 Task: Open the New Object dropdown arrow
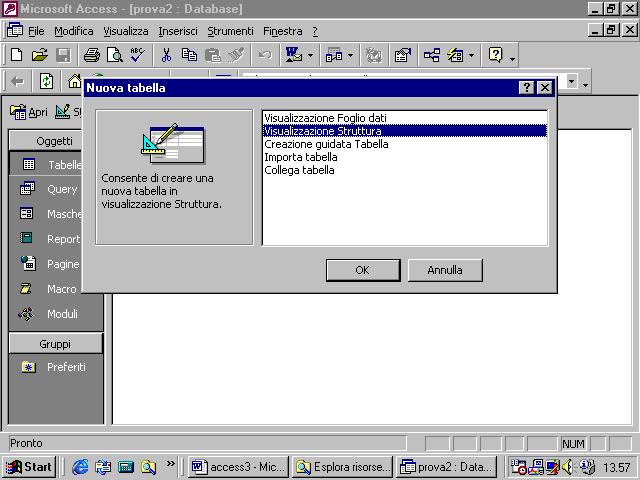(471, 55)
